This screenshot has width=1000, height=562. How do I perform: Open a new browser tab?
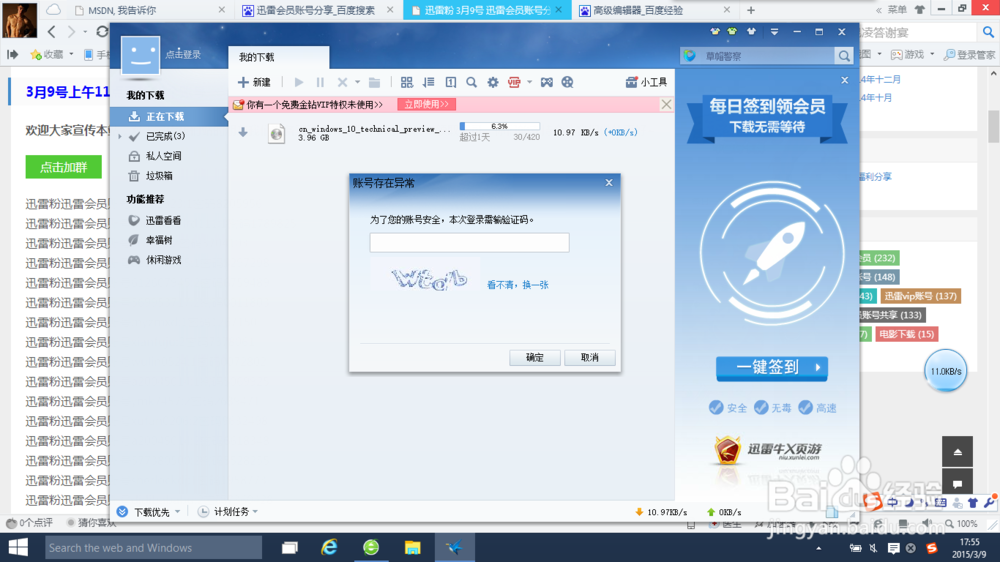click(x=751, y=10)
